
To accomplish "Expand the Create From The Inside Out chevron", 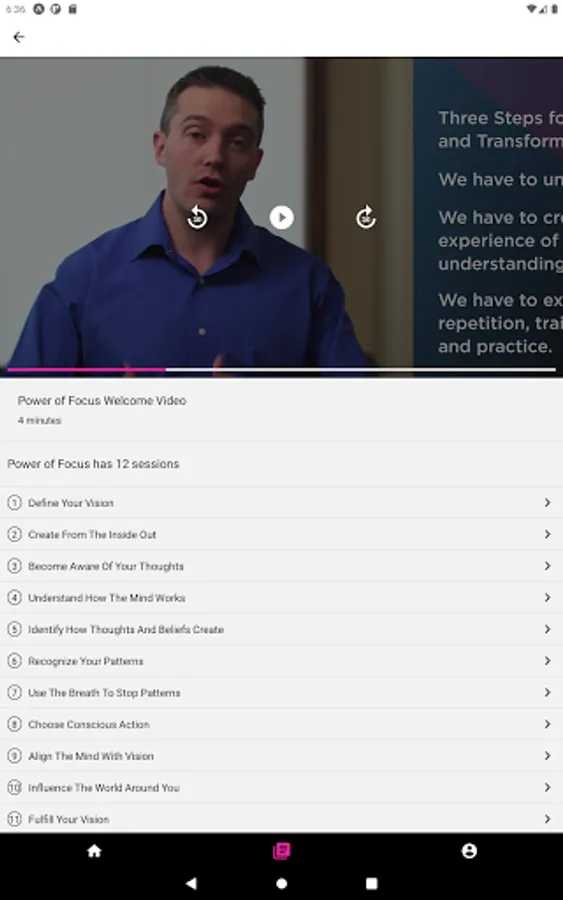I will coord(548,534).
